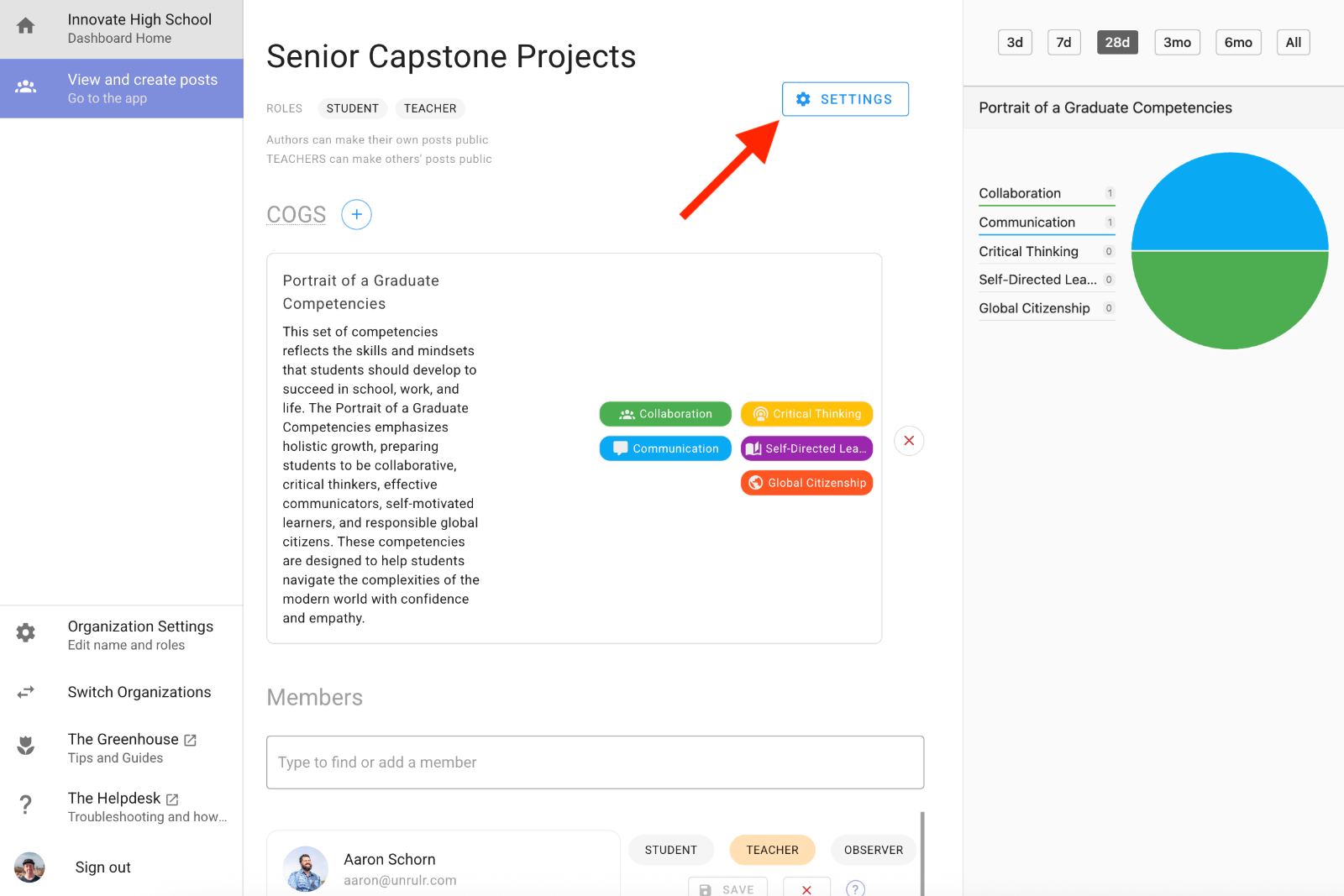Click Aaron Schorn's profile photo
Viewport: 1344px width, 896px height.
306,869
